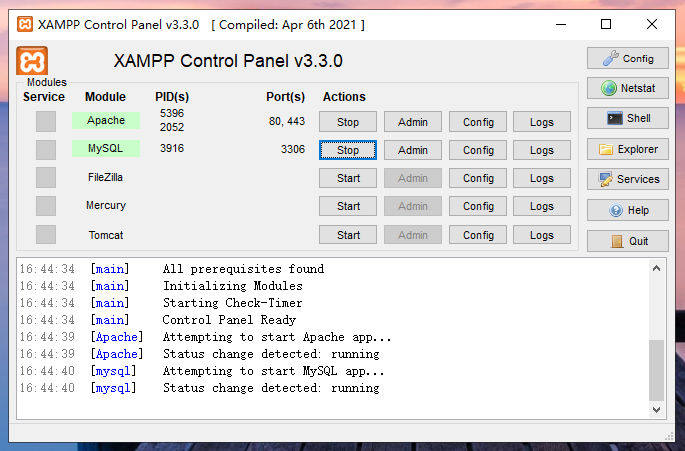Start the Mercury module

click(x=348, y=206)
